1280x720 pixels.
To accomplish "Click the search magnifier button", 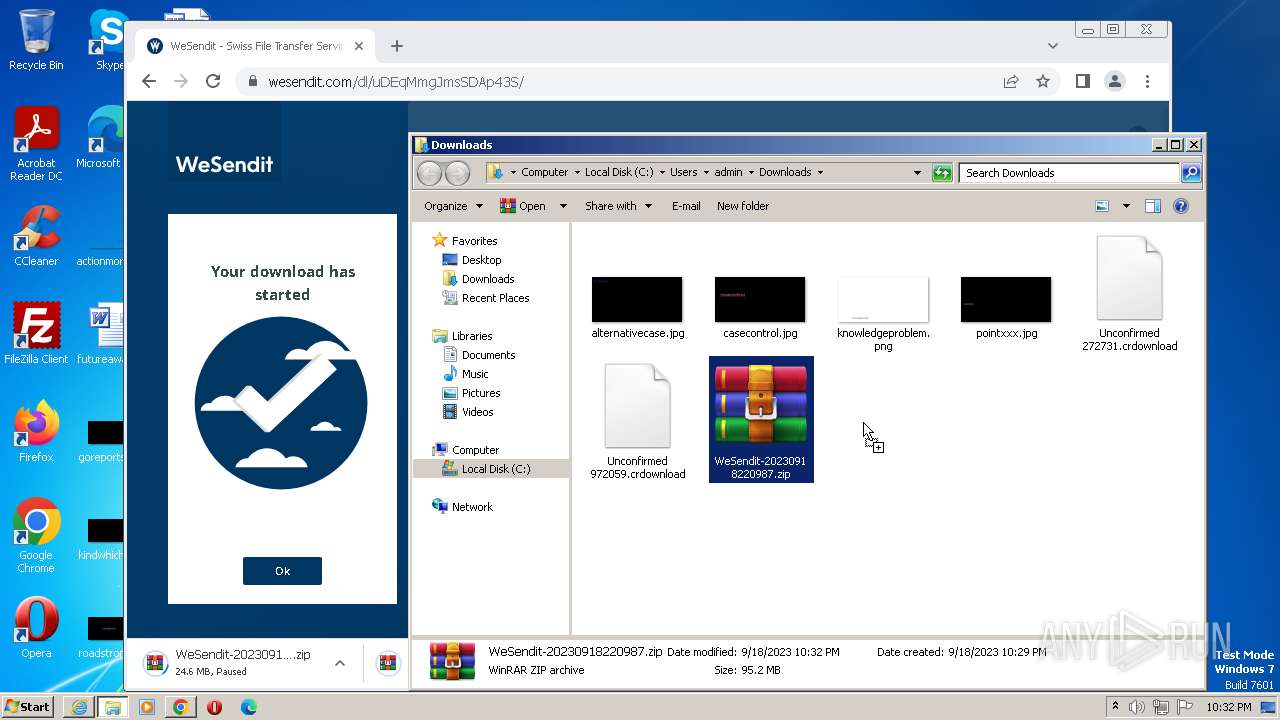I will pos(1191,173).
